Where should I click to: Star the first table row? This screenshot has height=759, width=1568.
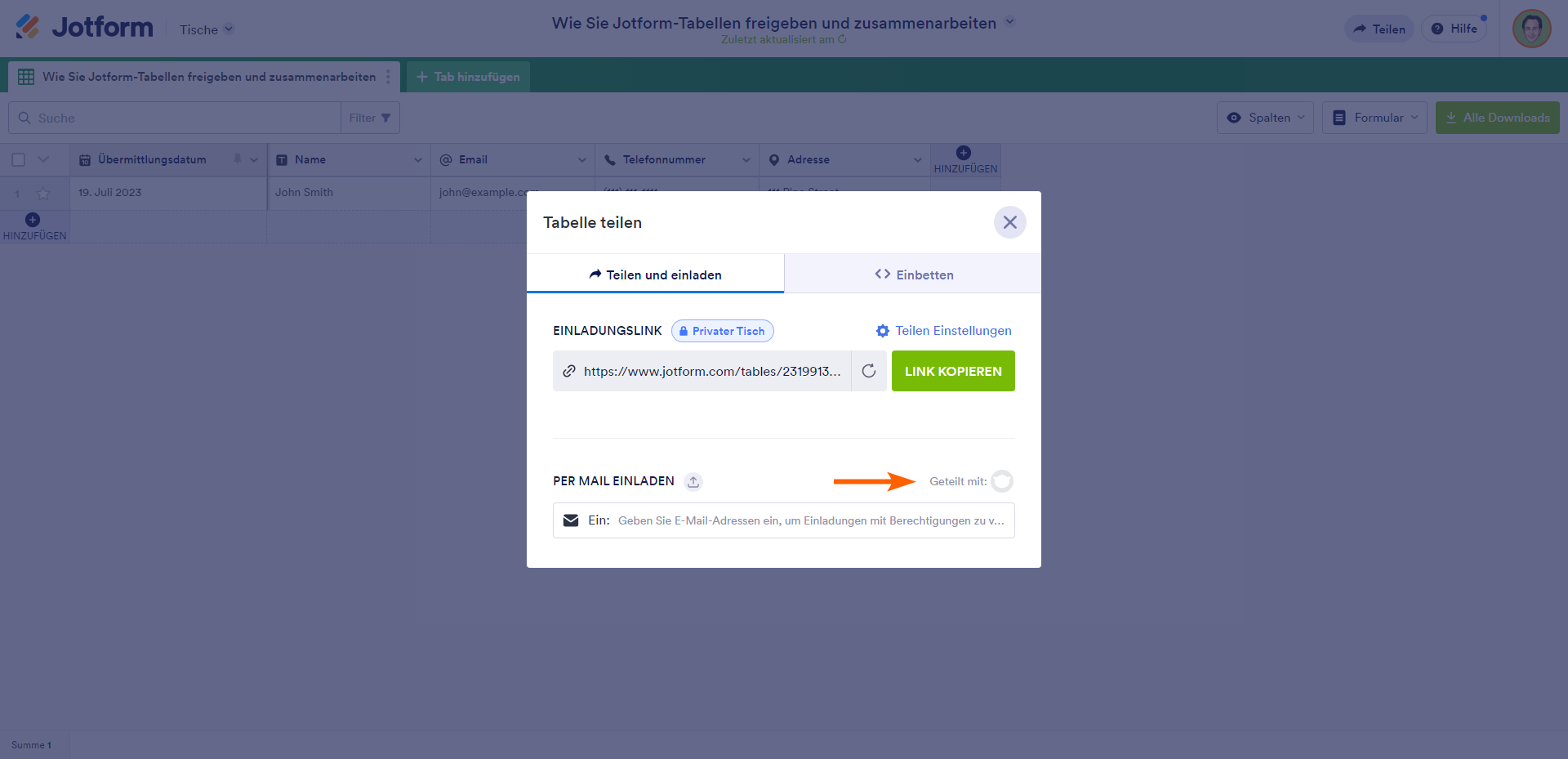(x=43, y=194)
